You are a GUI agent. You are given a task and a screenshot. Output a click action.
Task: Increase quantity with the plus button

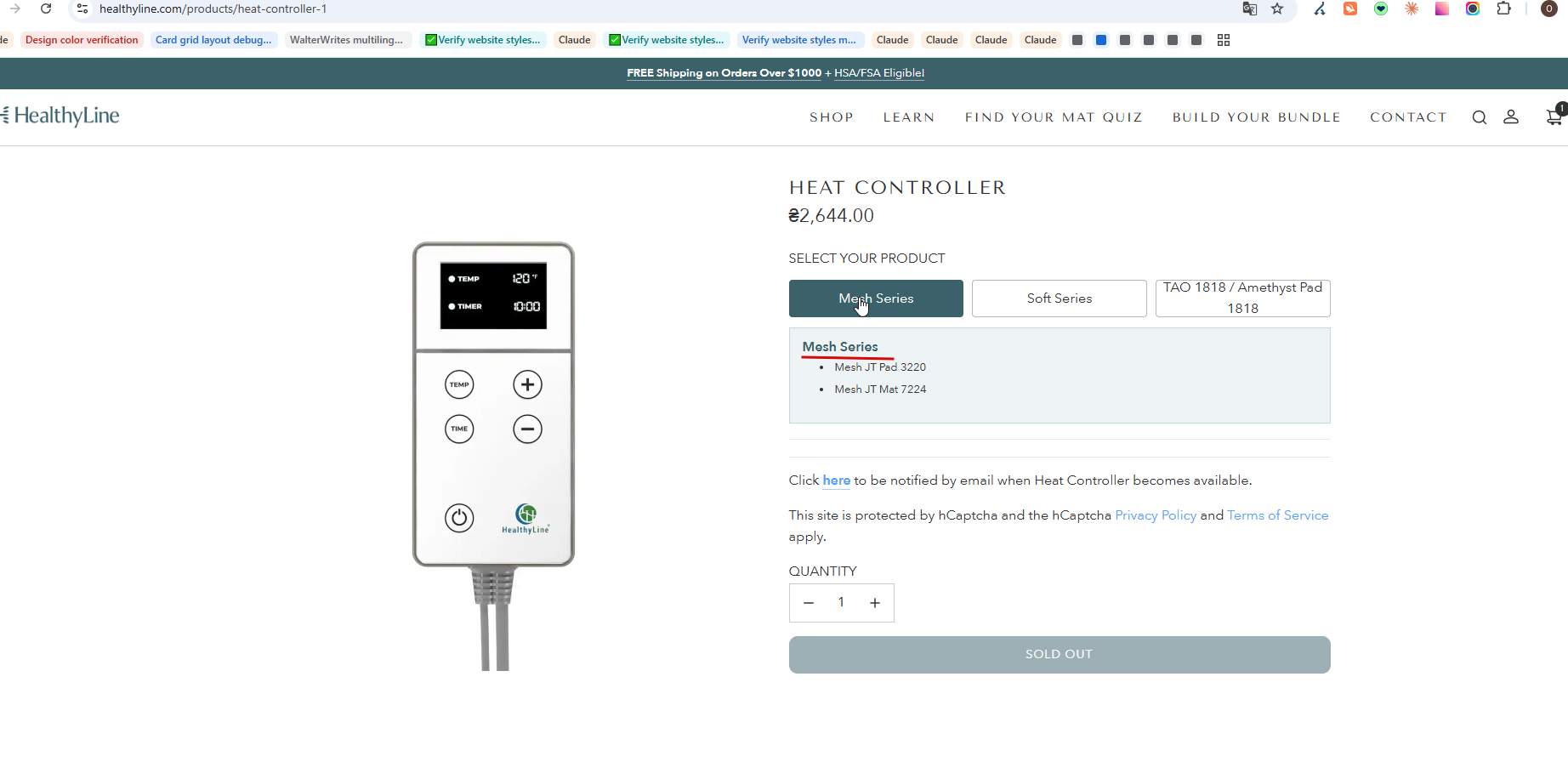pyautogui.click(x=875, y=603)
